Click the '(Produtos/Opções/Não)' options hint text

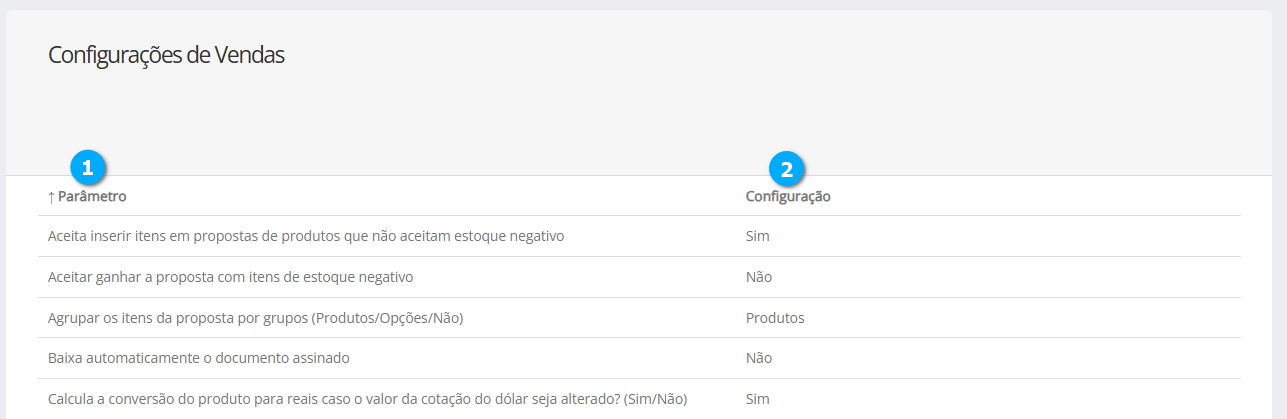pyautogui.click(x=388, y=318)
